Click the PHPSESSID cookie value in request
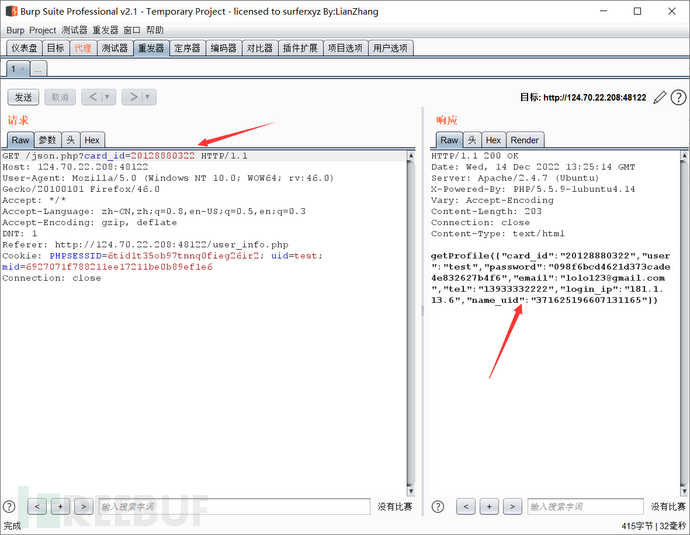The image size is (690, 535). click(x=183, y=256)
